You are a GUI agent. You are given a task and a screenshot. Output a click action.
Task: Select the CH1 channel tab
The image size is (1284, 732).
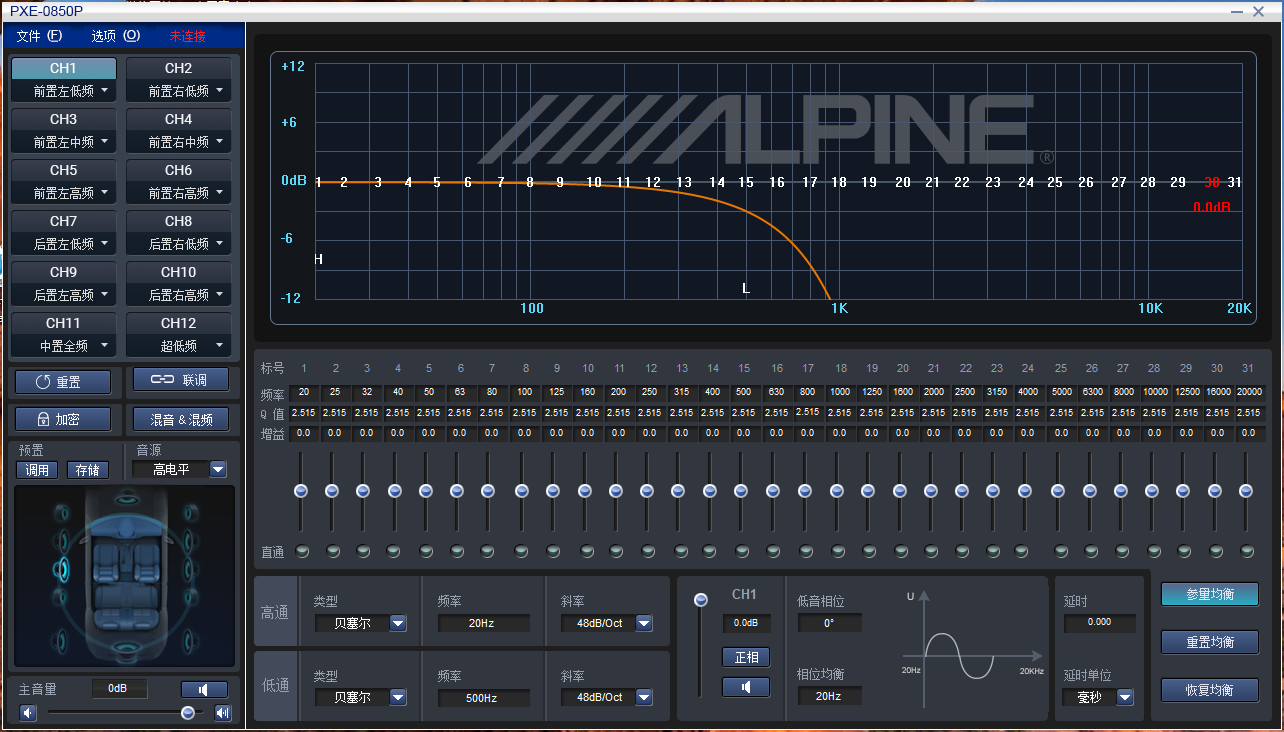[x=63, y=68]
